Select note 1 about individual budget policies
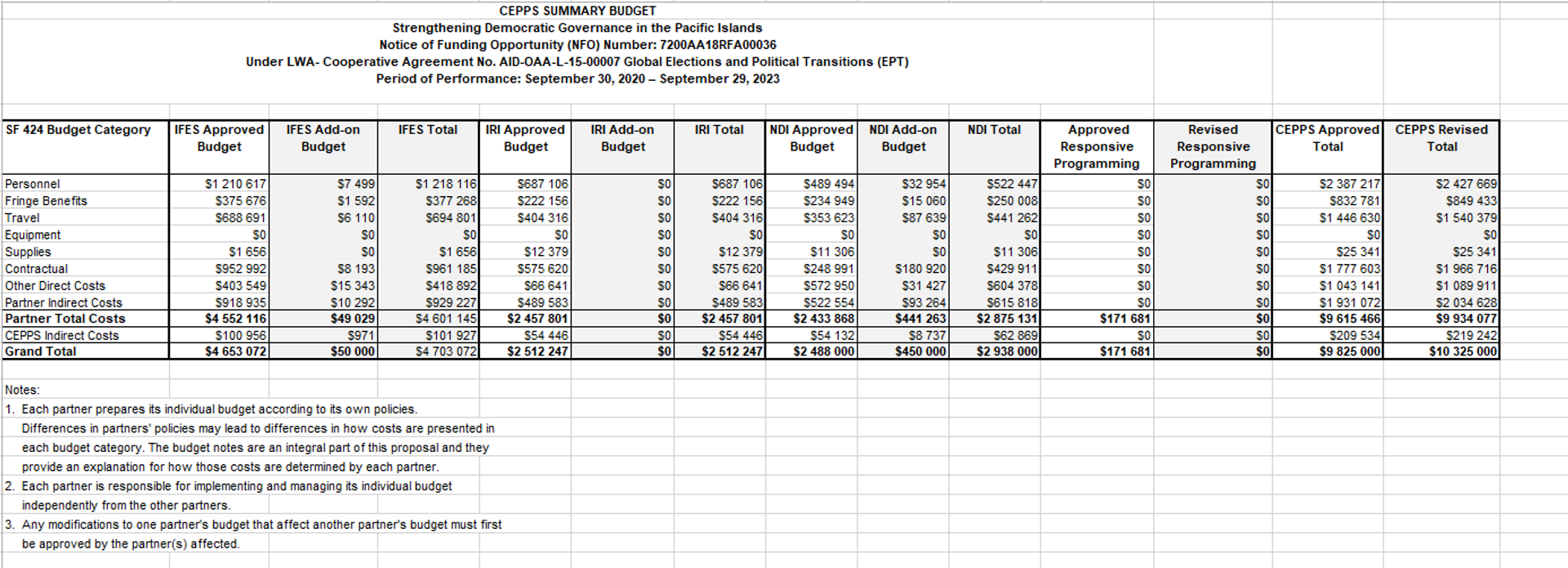The image size is (1568, 568). (x=211, y=409)
